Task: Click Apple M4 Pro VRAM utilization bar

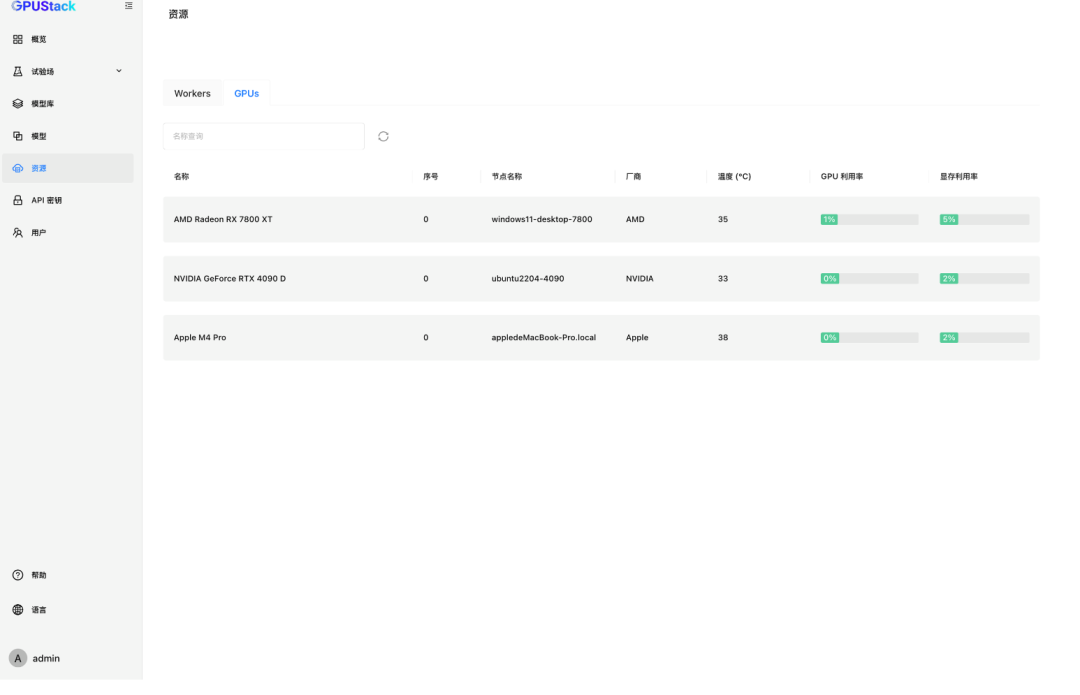Action: (984, 338)
